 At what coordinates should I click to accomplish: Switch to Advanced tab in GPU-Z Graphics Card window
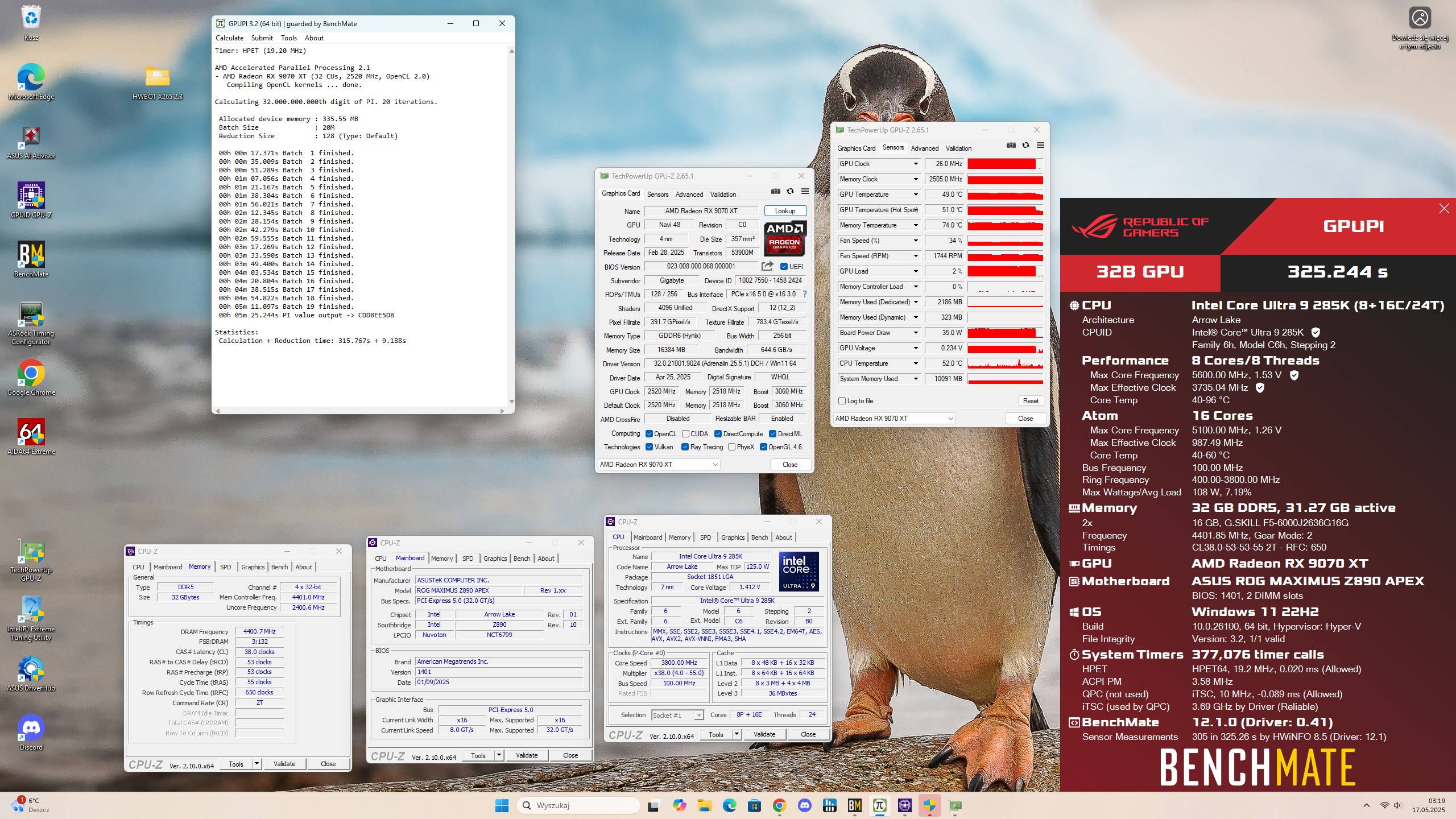(689, 195)
